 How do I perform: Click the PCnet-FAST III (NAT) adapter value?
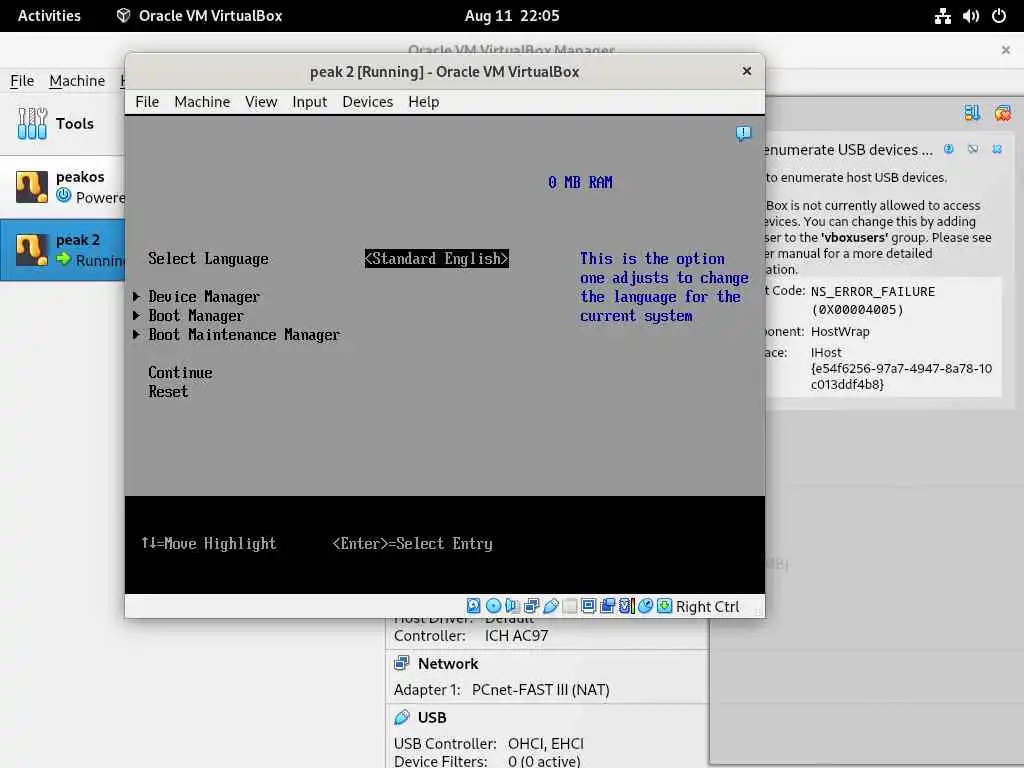tap(540, 690)
